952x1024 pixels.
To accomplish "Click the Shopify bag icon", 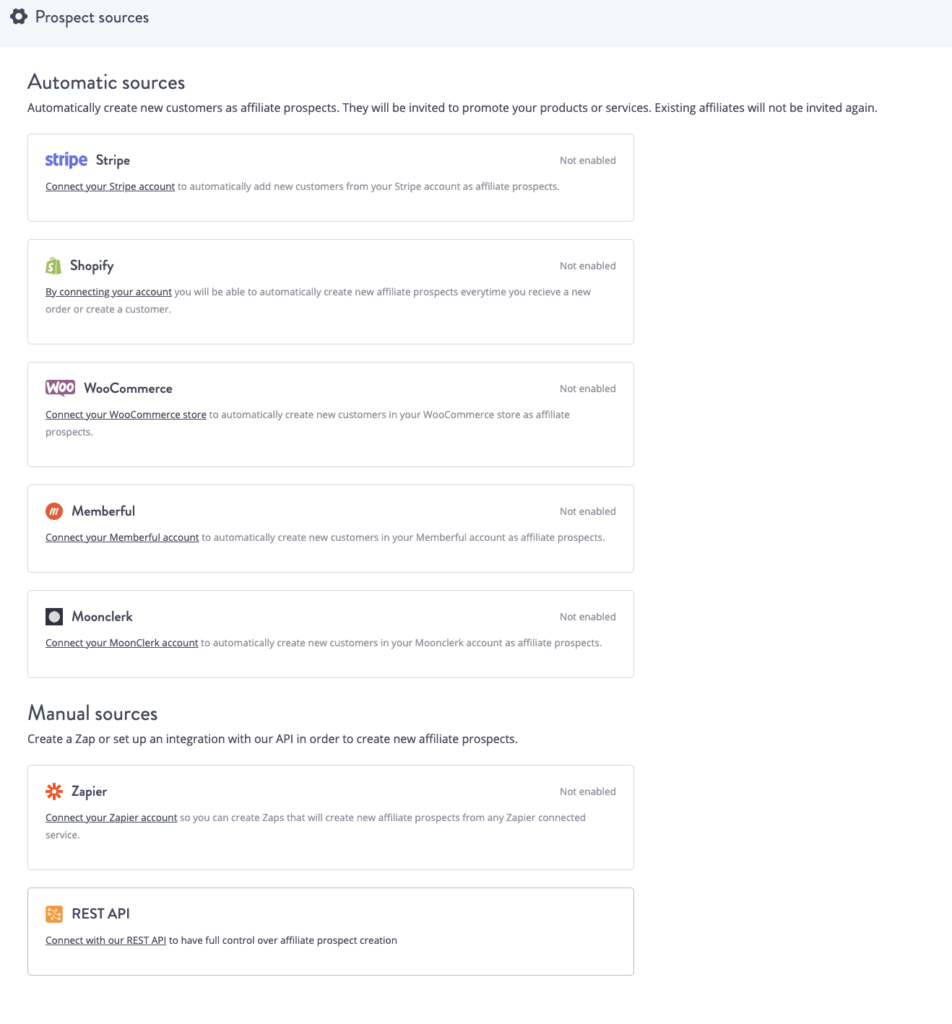I will [53, 265].
